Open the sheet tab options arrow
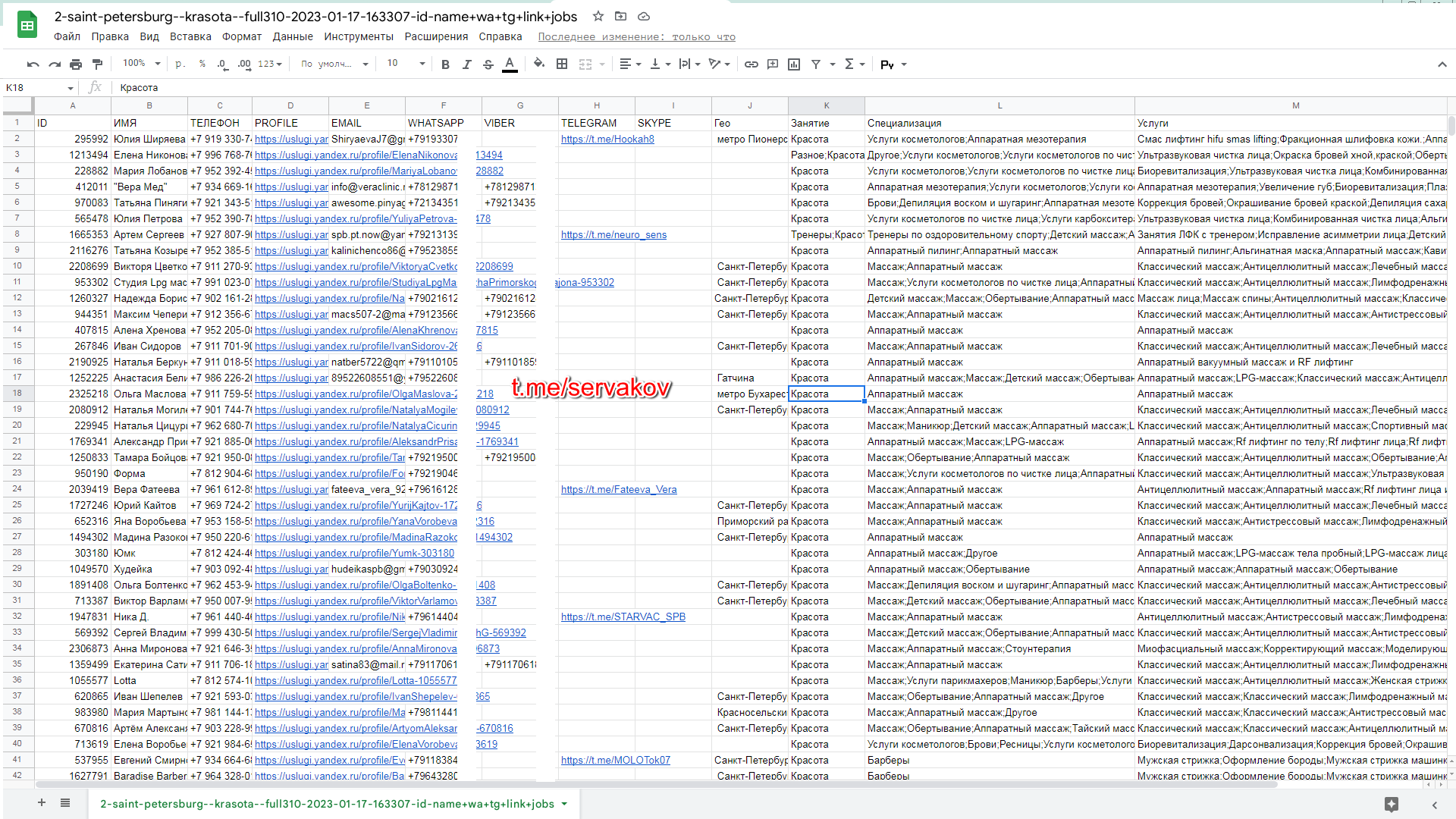This screenshot has height=819, width=1456. point(564,804)
